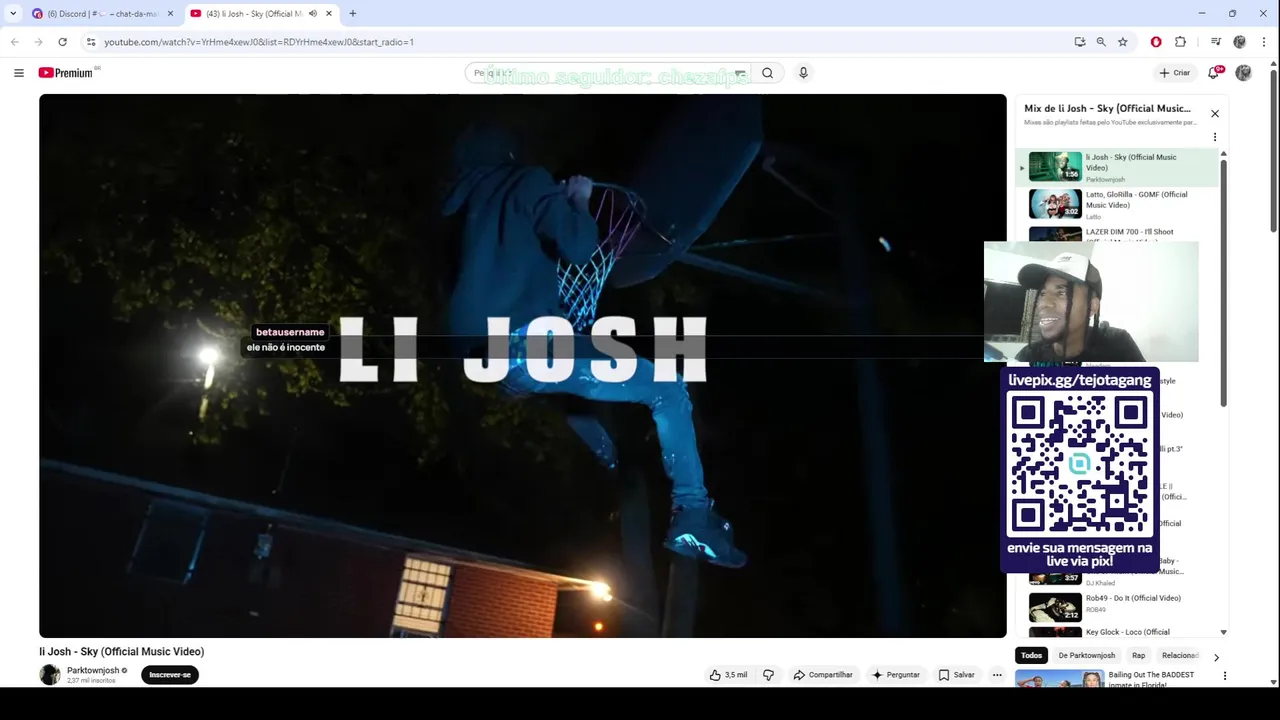Open the tab search dropdown arrow
The height and width of the screenshot is (720, 1280).
tap(13, 14)
